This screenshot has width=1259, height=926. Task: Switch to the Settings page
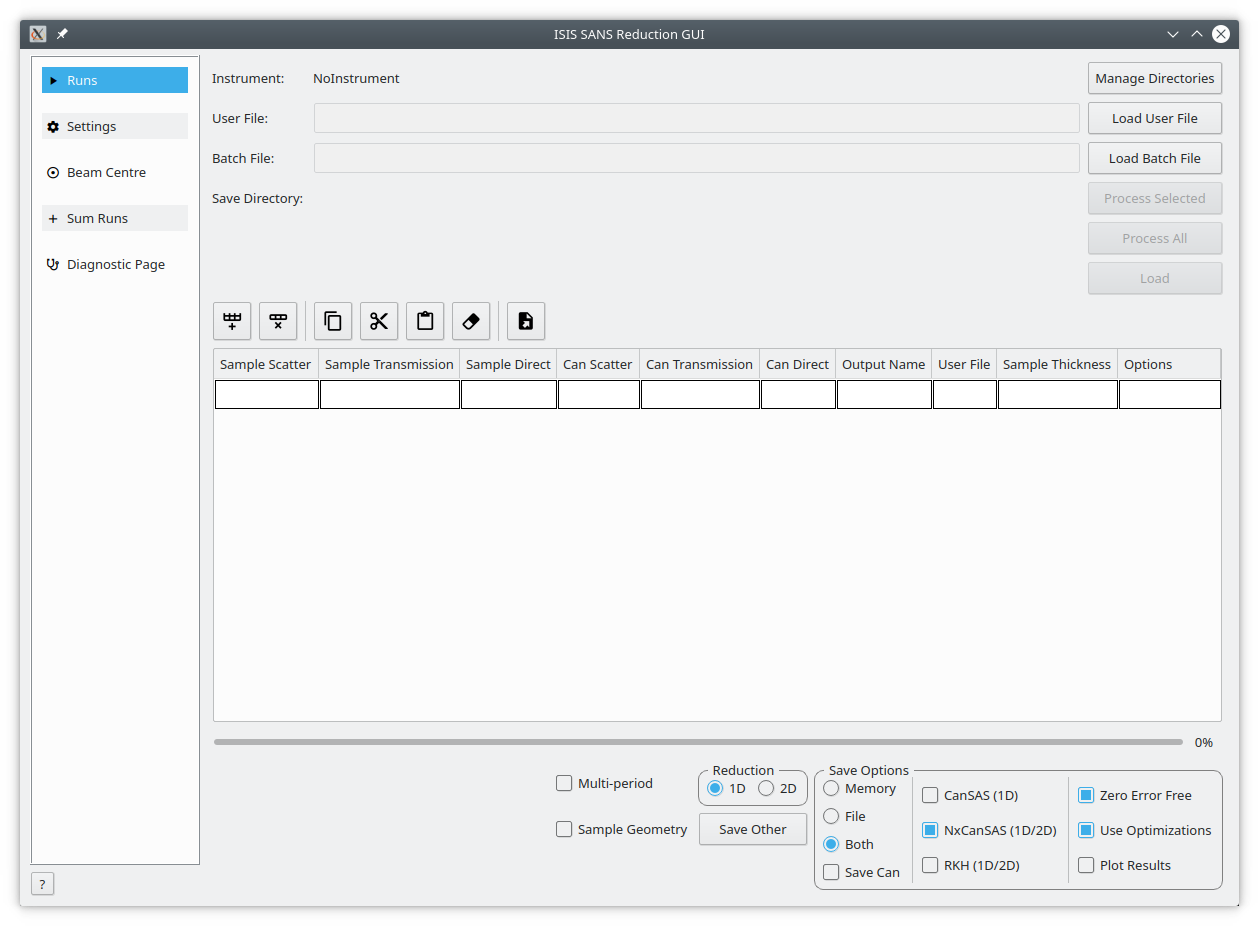(114, 126)
